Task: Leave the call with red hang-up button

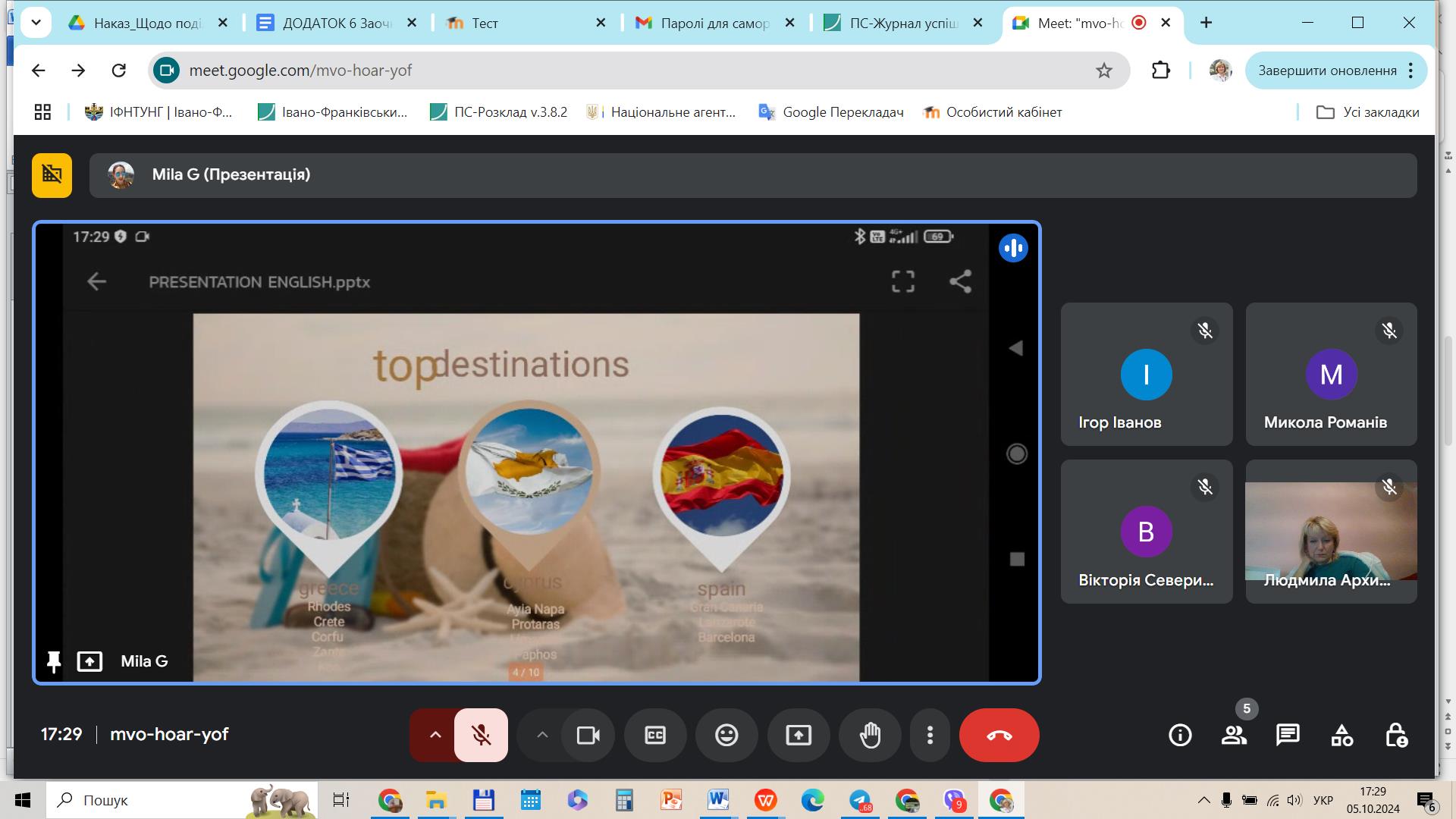Action: coord(999,735)
